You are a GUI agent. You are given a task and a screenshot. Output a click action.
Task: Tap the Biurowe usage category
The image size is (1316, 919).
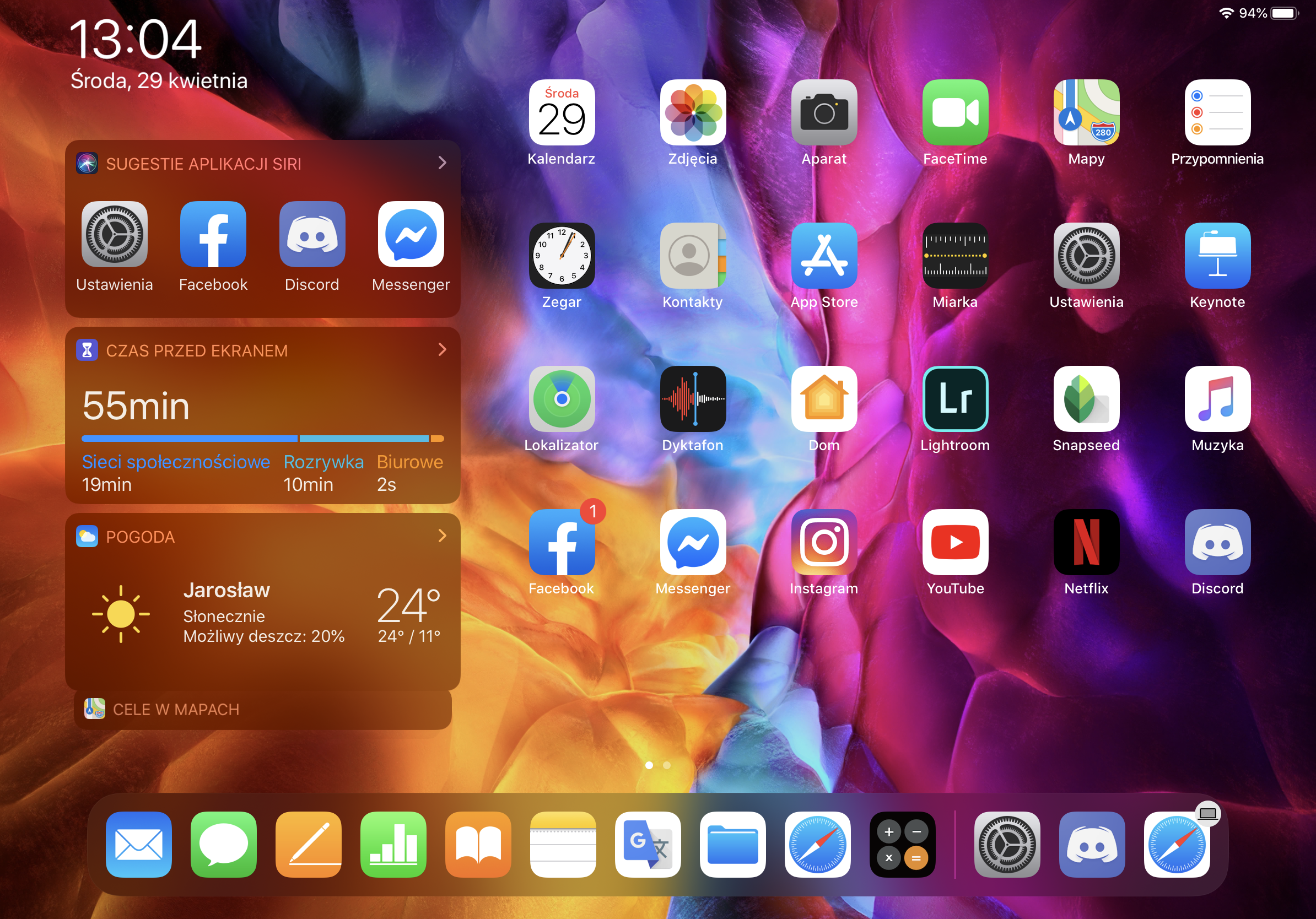pyautogui.click(x=410, y=473)
